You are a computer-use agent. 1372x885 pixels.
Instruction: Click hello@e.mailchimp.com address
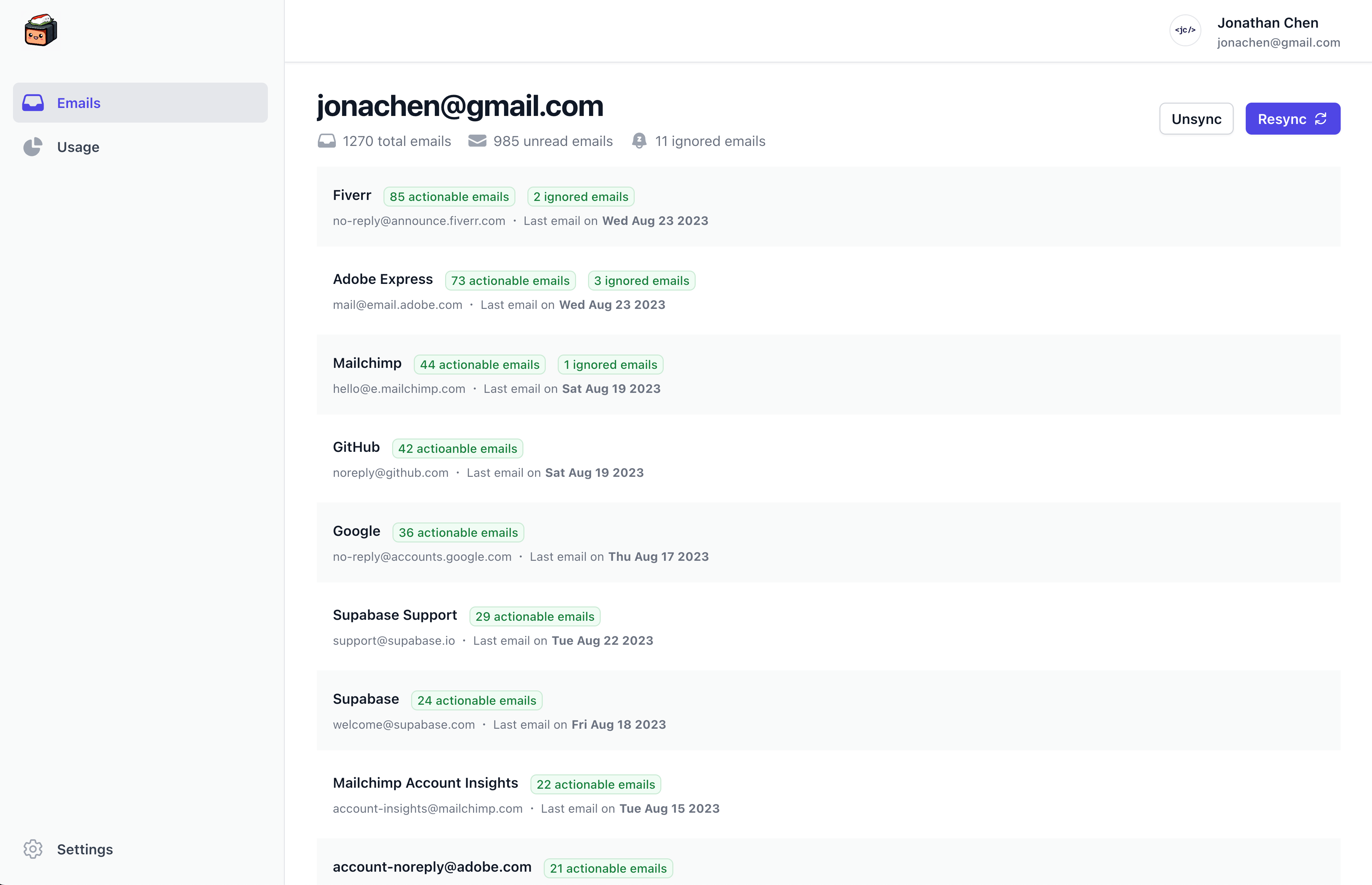pos(399,389)
